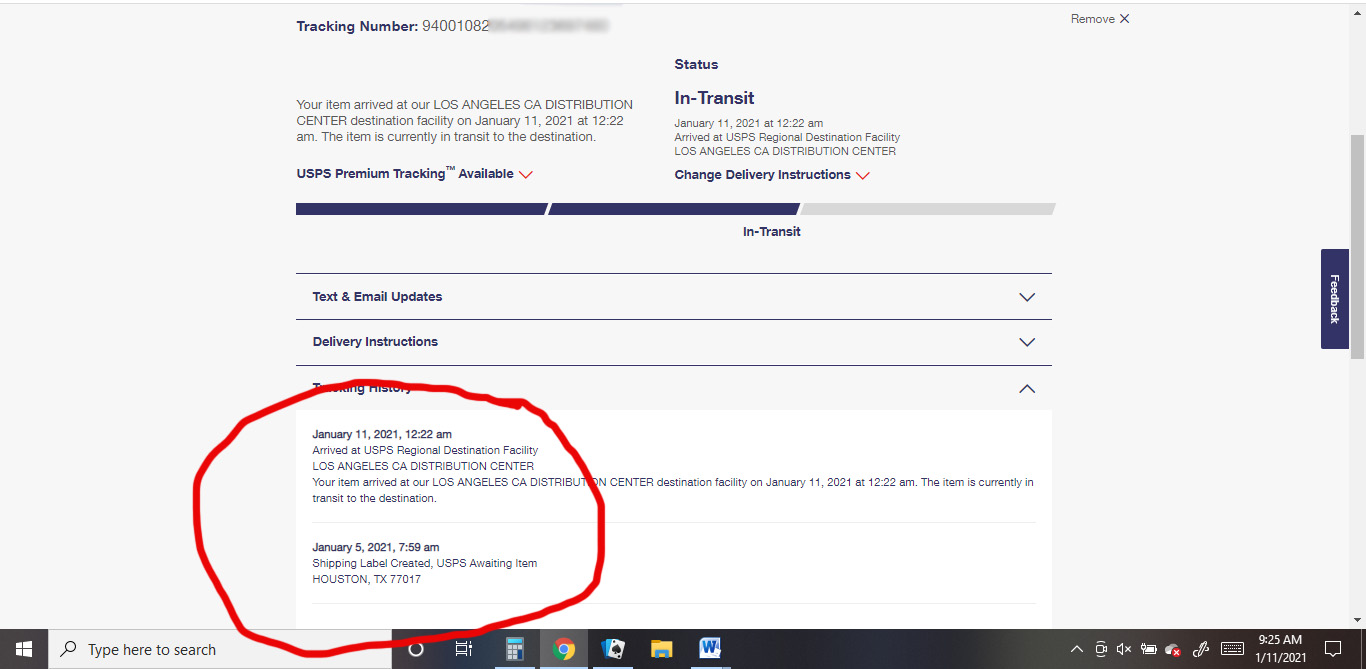Open Solitaire cards app in taskbar
This screenshot has height=669, width=1366.
pos(613,649)
